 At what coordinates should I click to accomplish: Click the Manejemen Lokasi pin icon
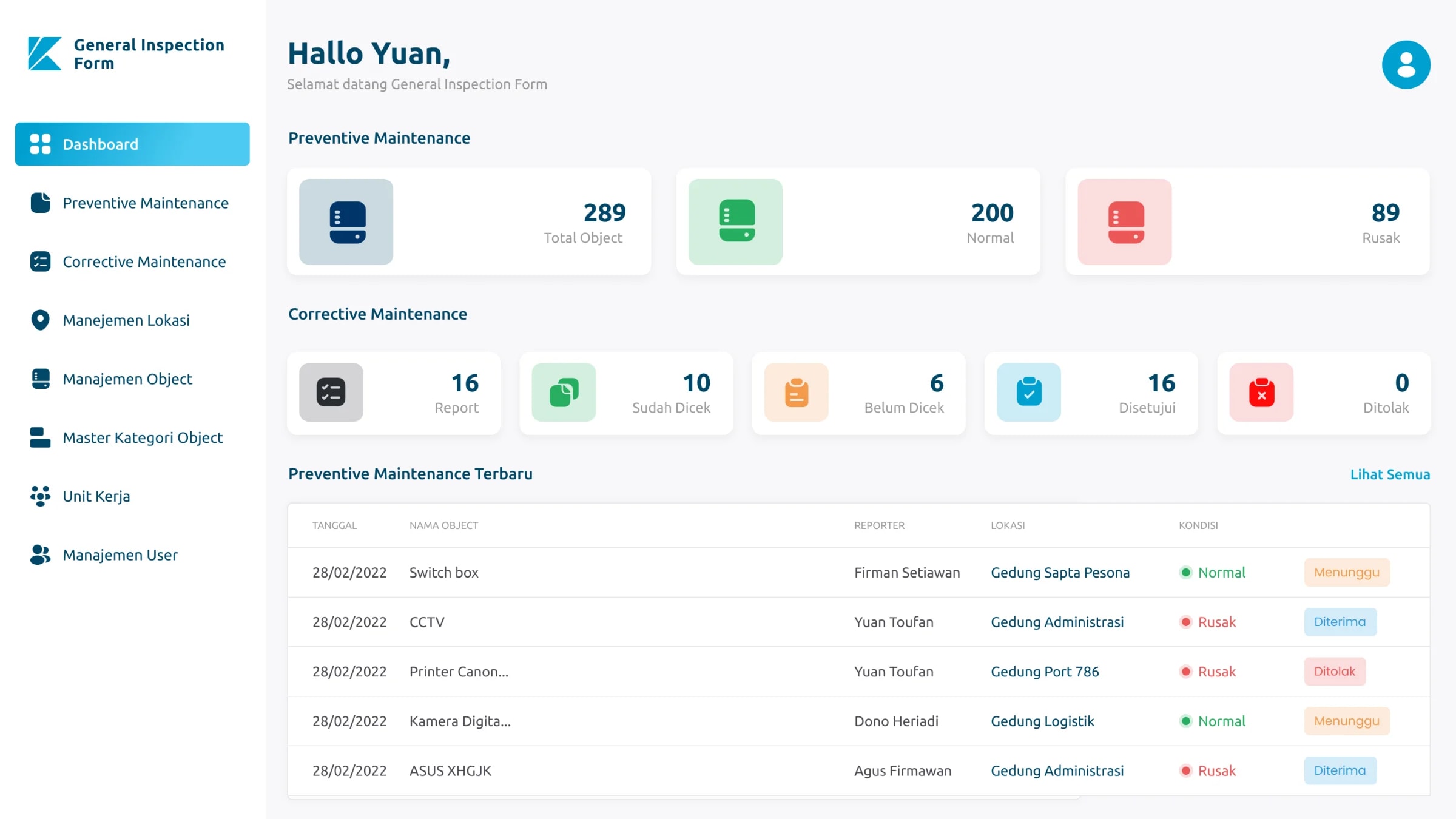tap(41, 320)
